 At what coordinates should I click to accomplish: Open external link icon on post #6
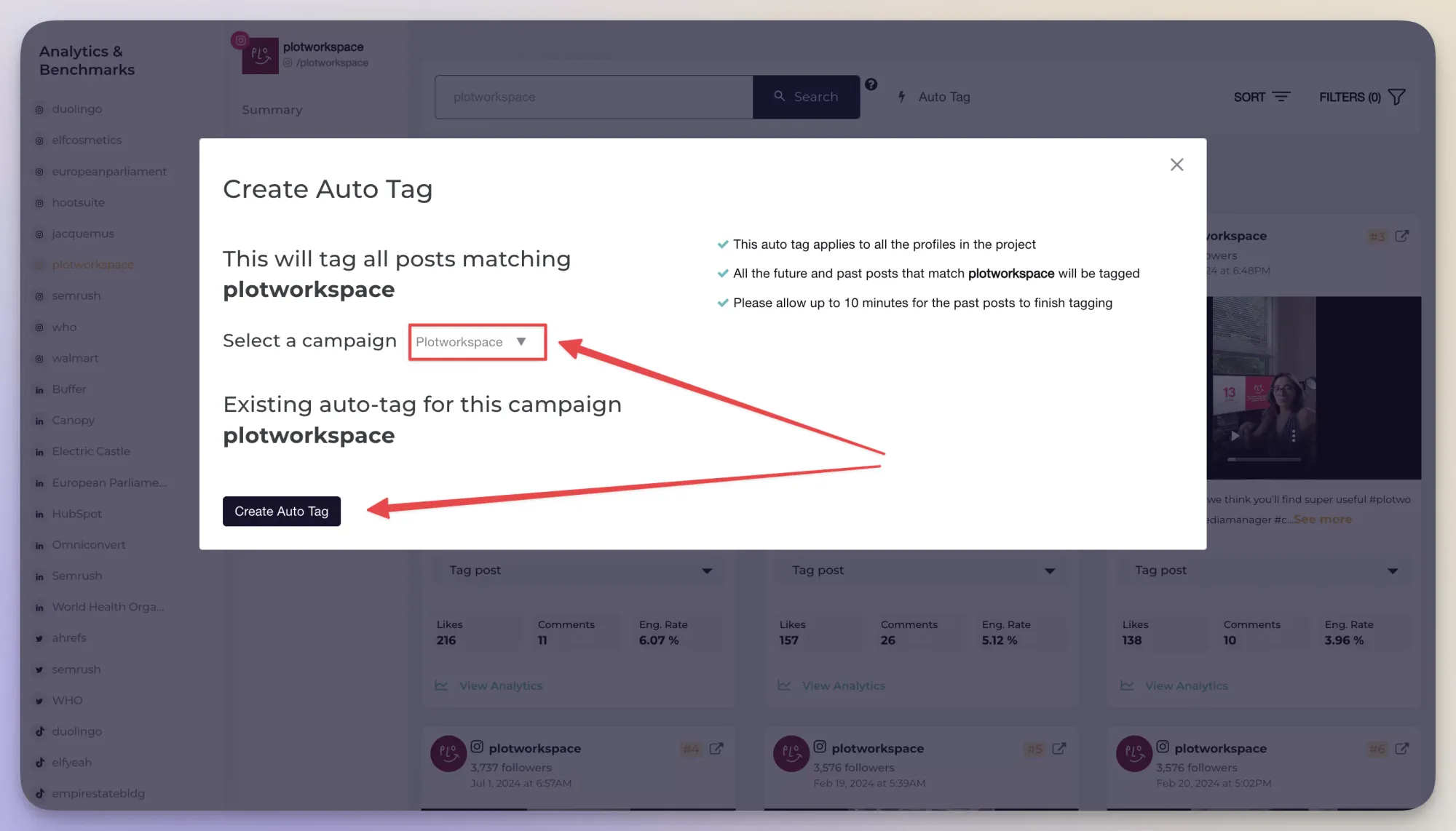1402,749
